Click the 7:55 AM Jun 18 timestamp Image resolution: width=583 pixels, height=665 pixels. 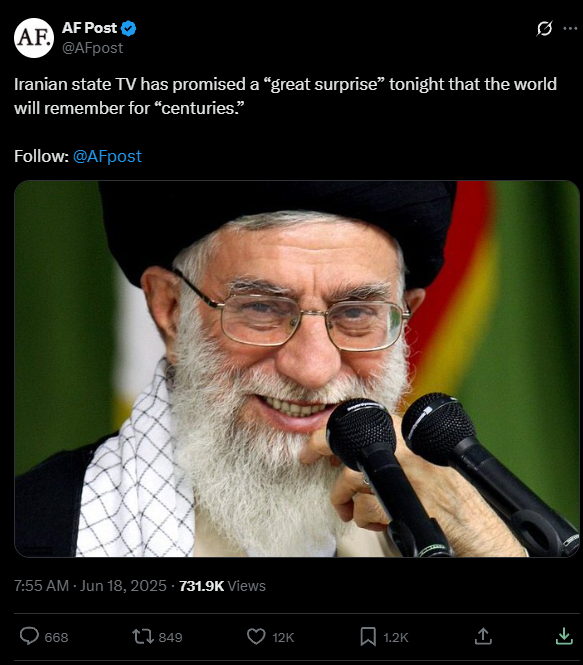tap(90, 586)
